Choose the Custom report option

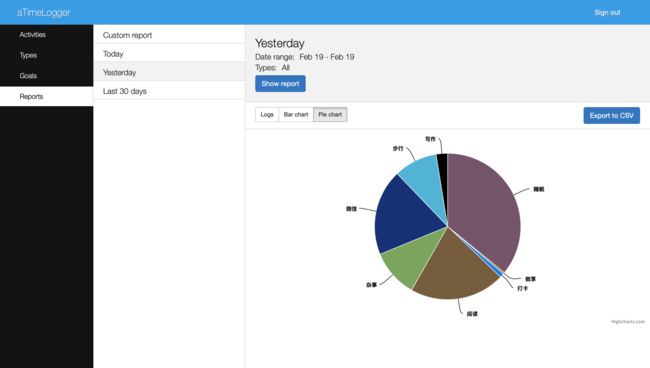[169, 35]
